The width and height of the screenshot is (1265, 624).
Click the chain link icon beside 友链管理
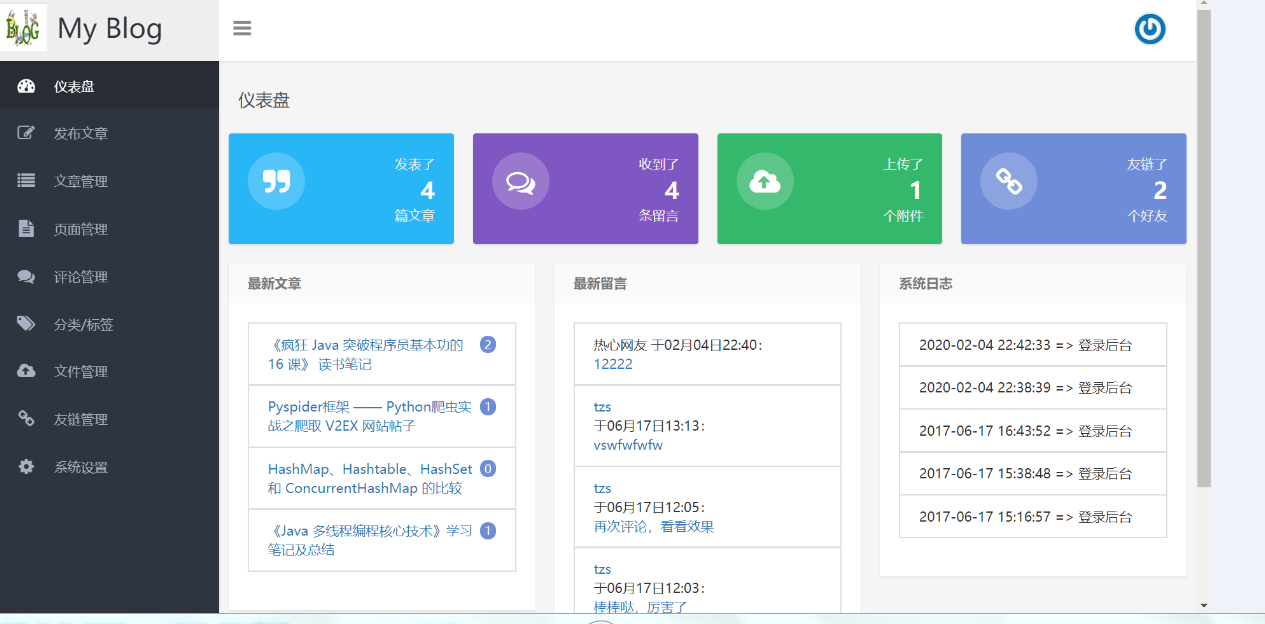[x=27, y=419]
